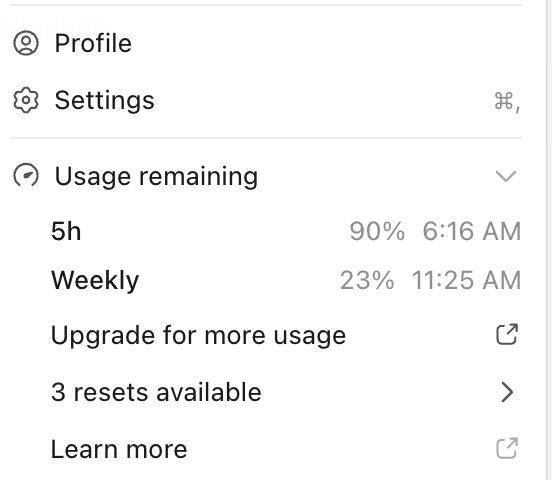Toggle the Usage remaining section label

(x=156, y=176)
